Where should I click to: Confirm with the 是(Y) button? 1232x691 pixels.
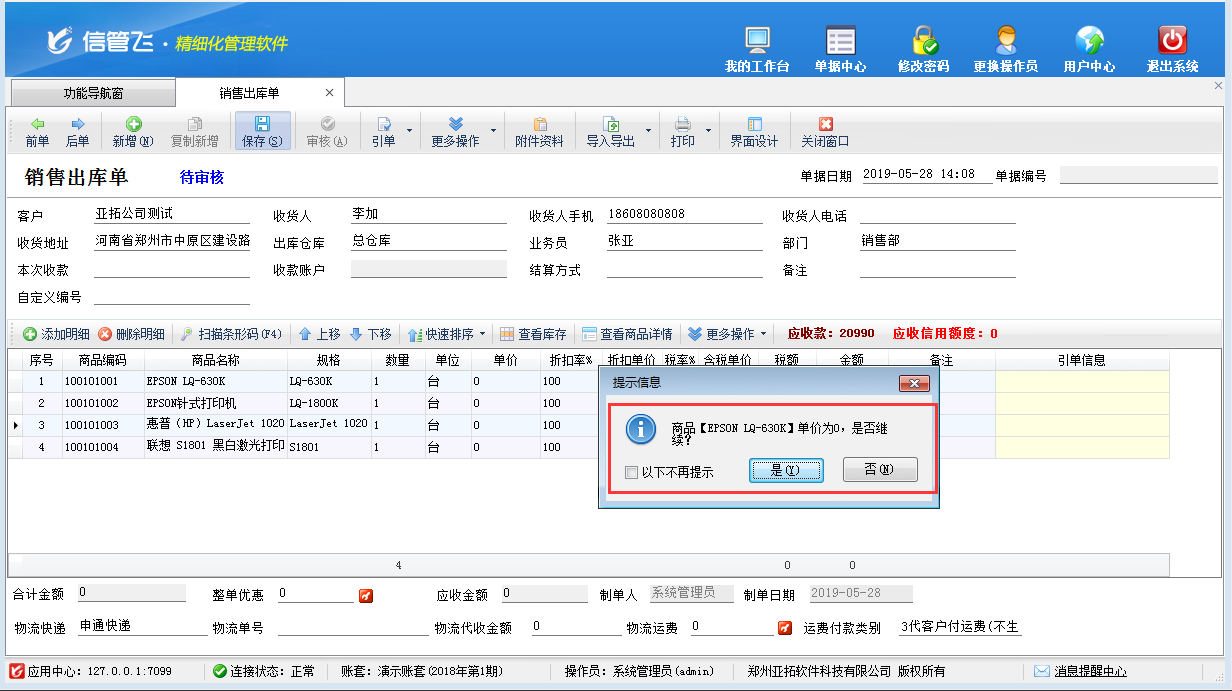pos(786,470)
